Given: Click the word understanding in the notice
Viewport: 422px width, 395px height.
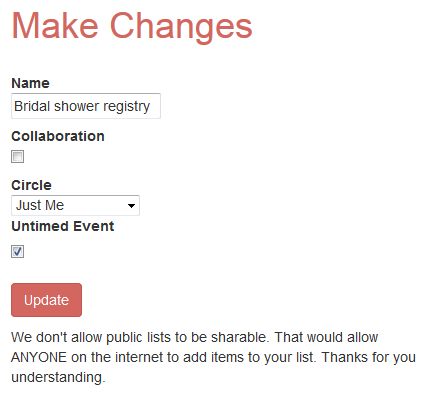Looking at the screenshot, I should click(x=58, y=377).
